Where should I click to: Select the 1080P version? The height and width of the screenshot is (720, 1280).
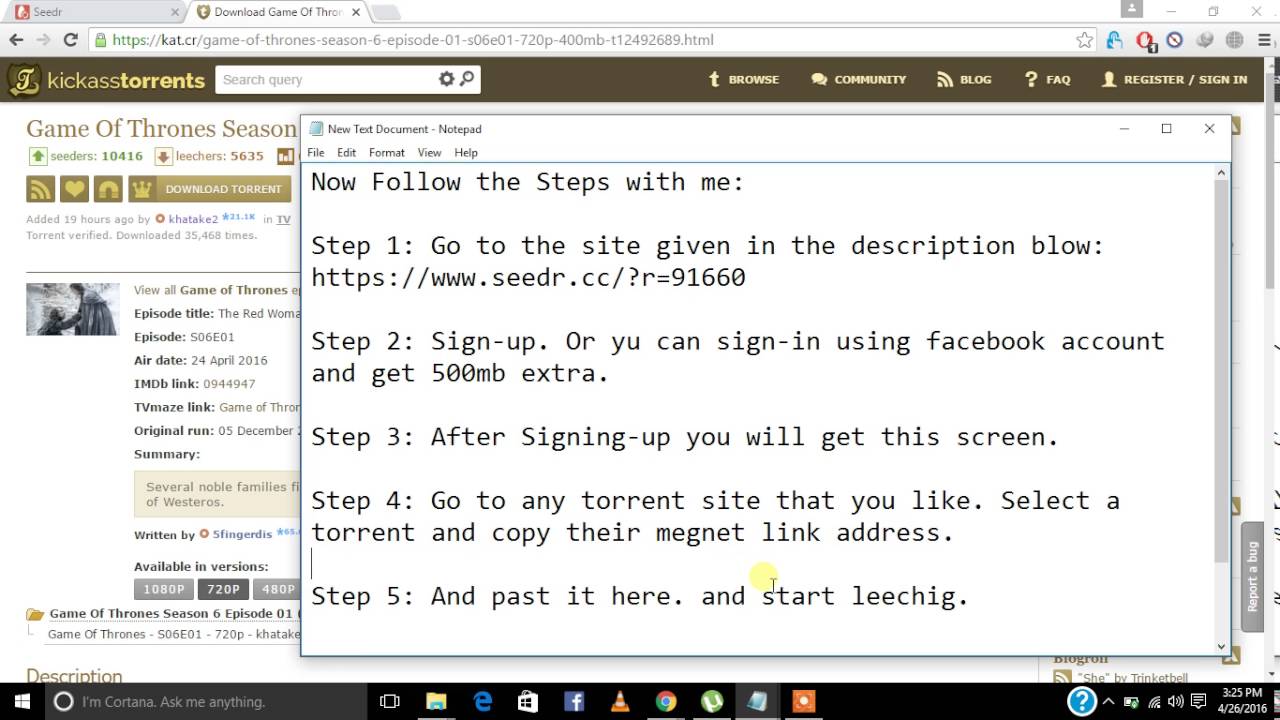pyautogui.click(x=163, y=589)
